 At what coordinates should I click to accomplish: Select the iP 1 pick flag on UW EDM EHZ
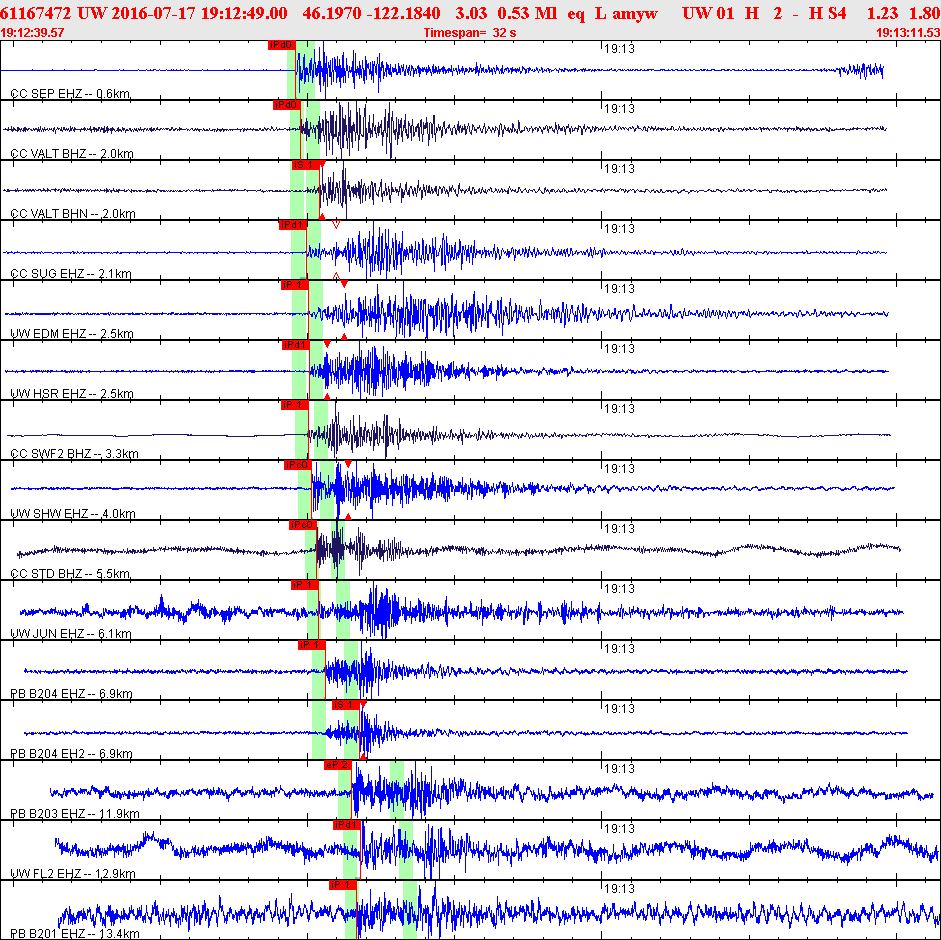pos(295,285)
